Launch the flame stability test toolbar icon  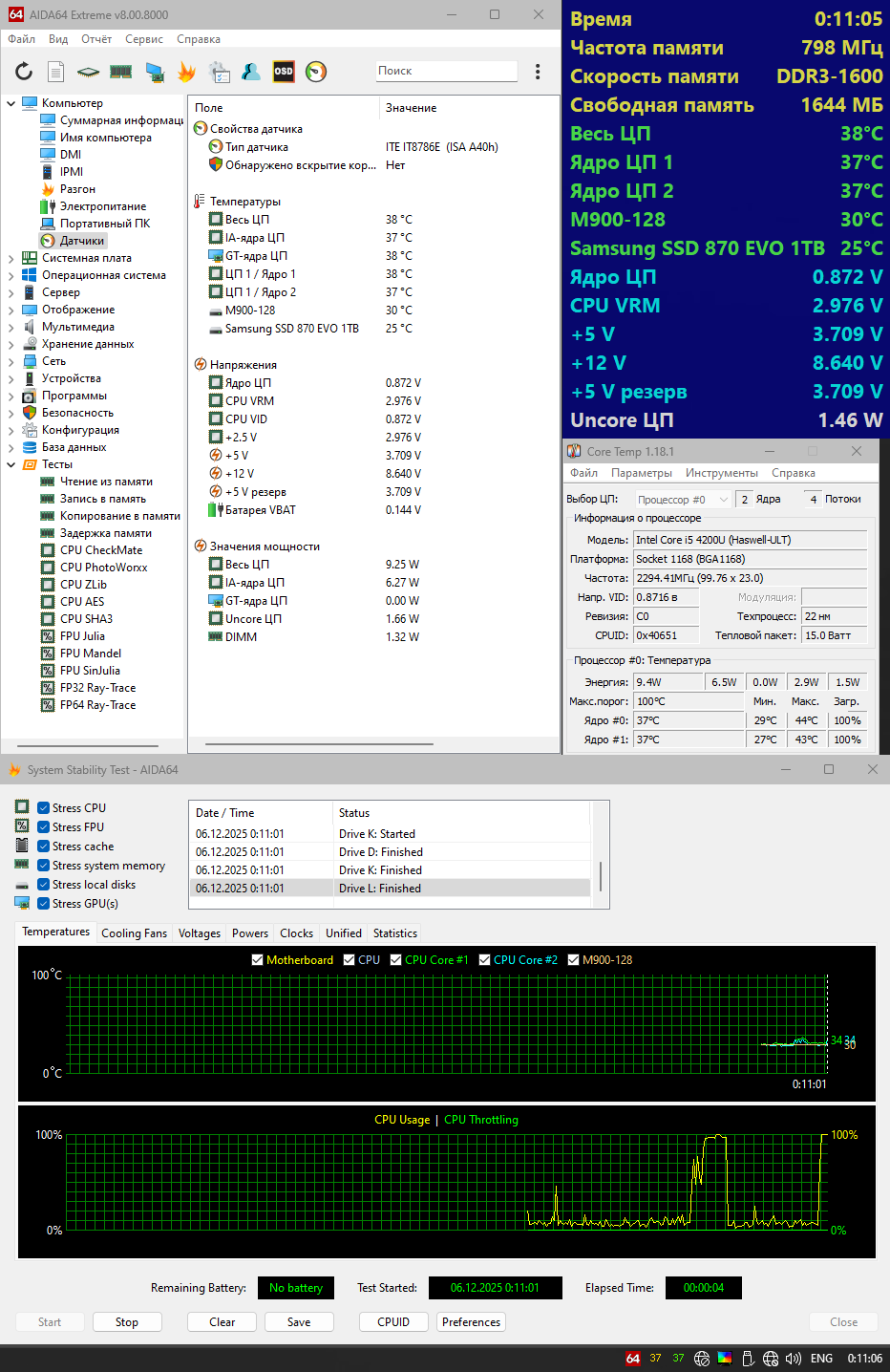(x=187, y=72)
